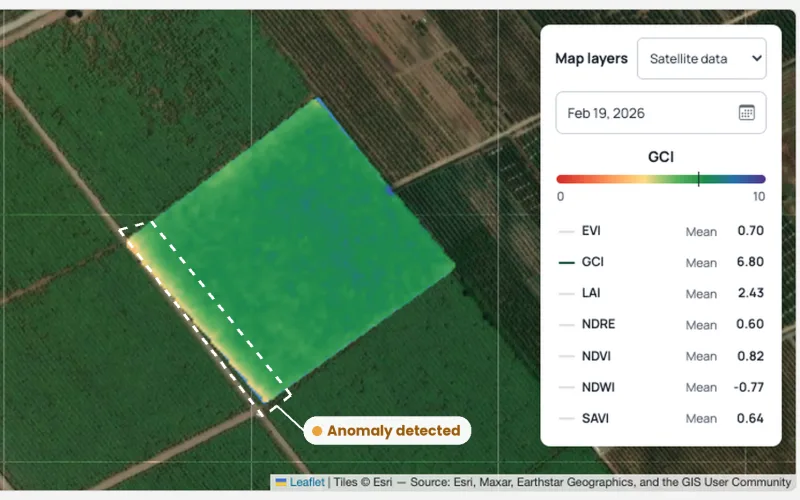Click the NDWI mean value -0.77
The image size is (800, 500).
point(748,387)
